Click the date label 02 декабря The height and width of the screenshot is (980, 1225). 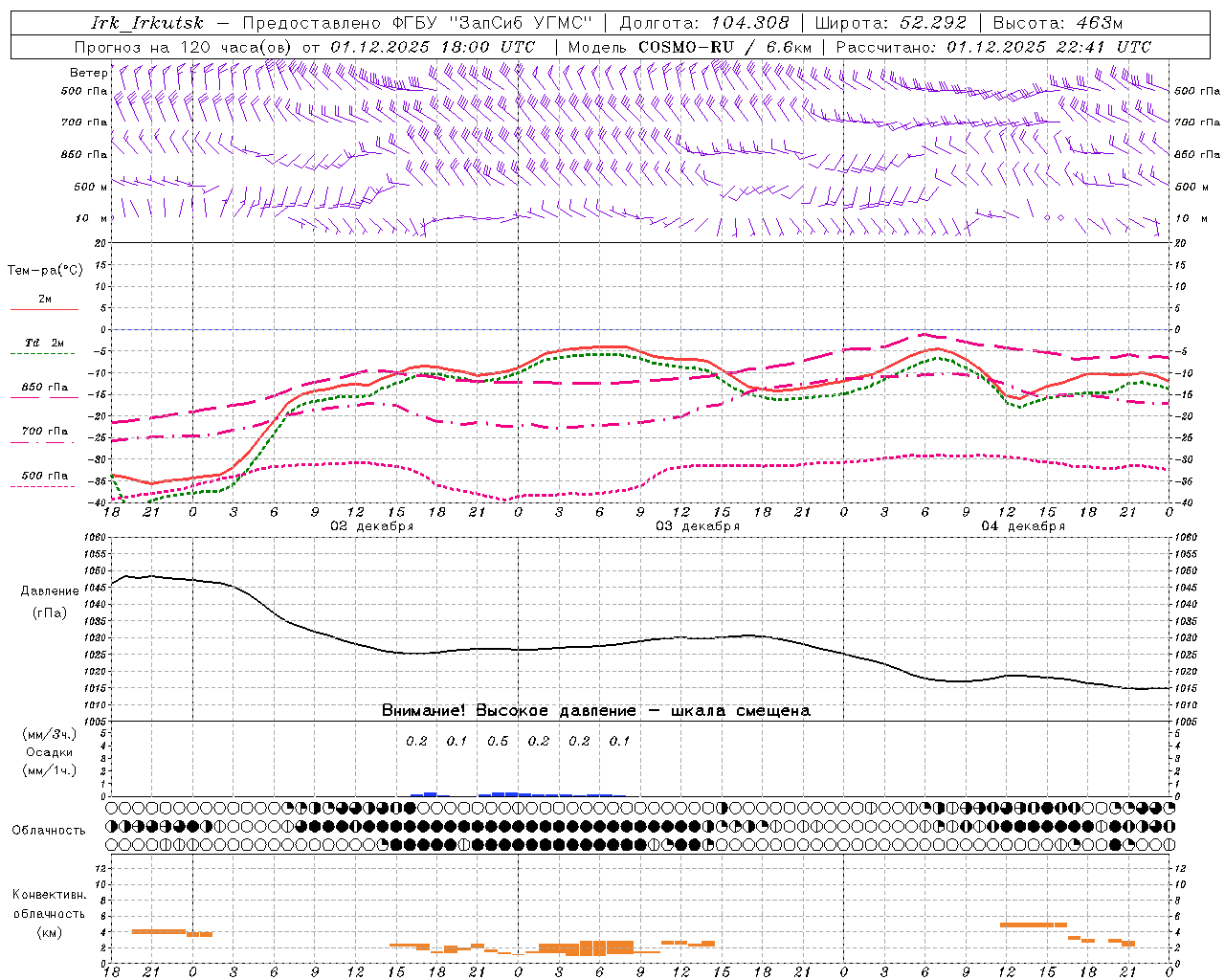pyautogui.click(x=372, y=526)
